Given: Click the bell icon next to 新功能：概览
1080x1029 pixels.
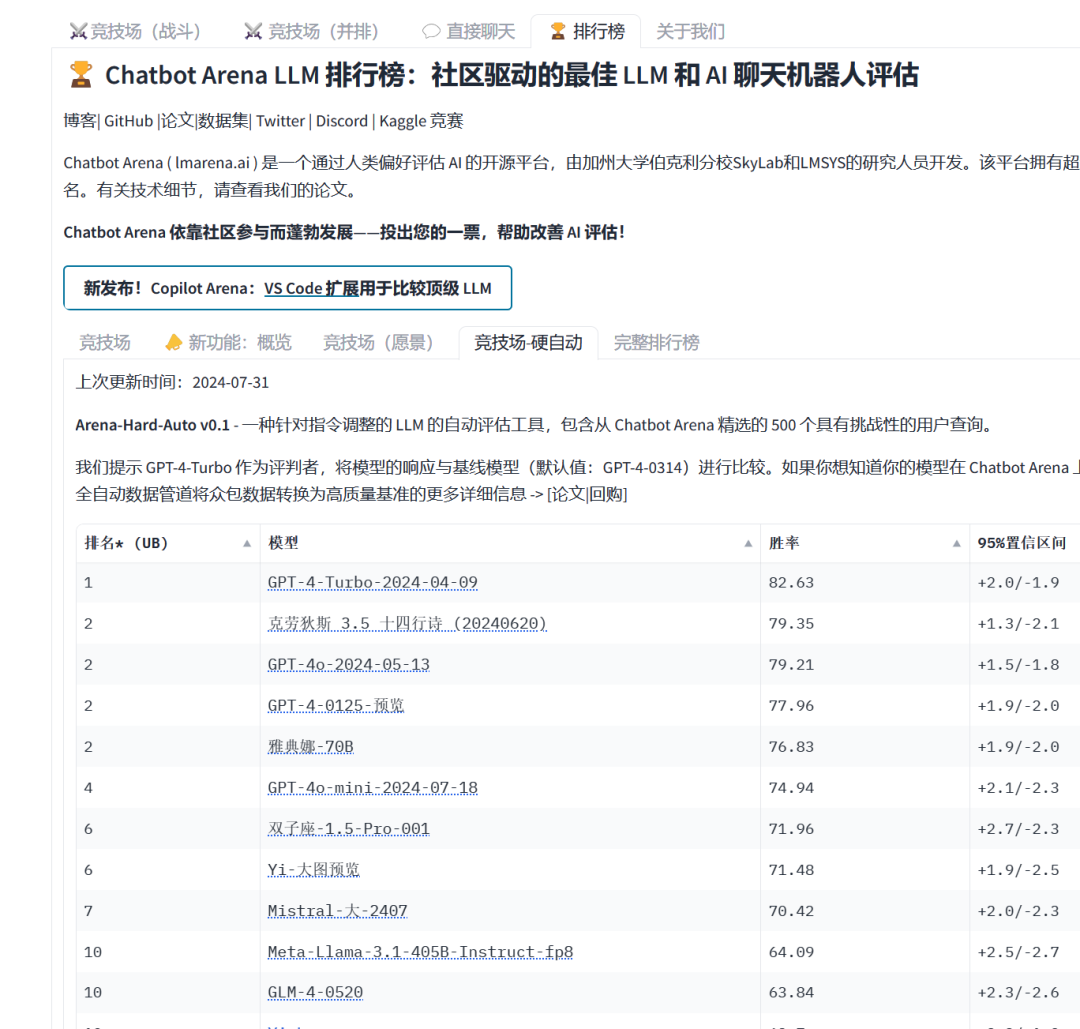Looking at the screenshot, I should (x=174, y=342).
